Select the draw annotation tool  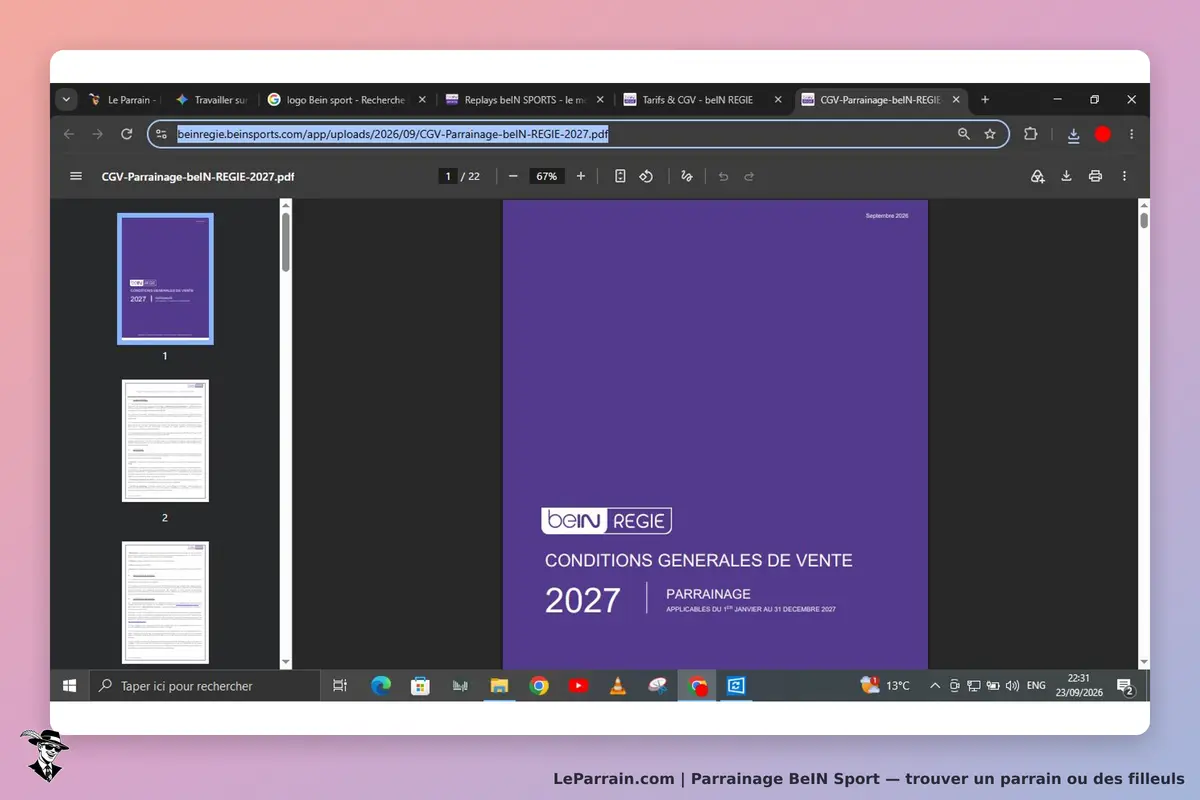point(687,176)
